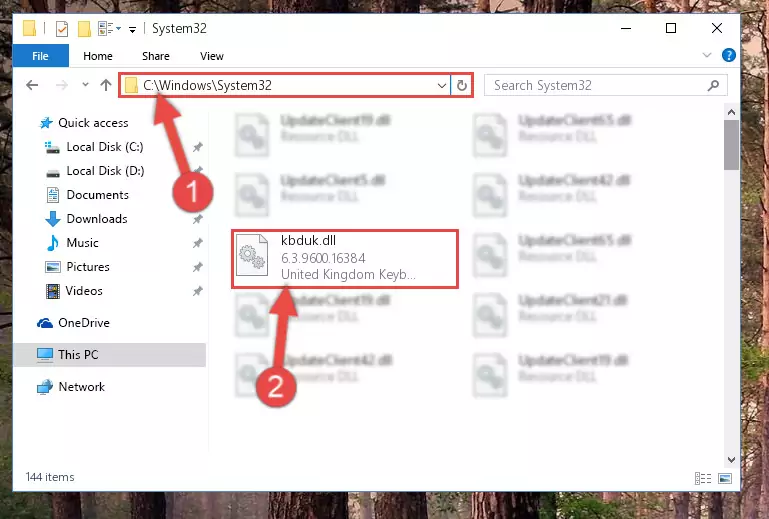769x519 pixels.
Task: Click the vertical scrollbar thumb
Action: click(x=731, y=145)
